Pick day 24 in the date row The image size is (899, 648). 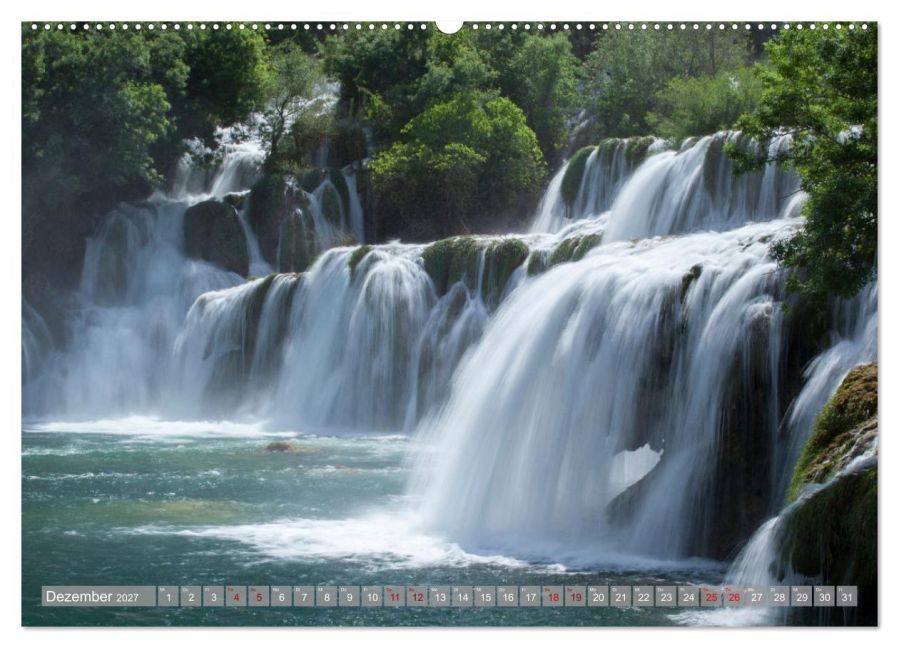click(x=689, y=596)
